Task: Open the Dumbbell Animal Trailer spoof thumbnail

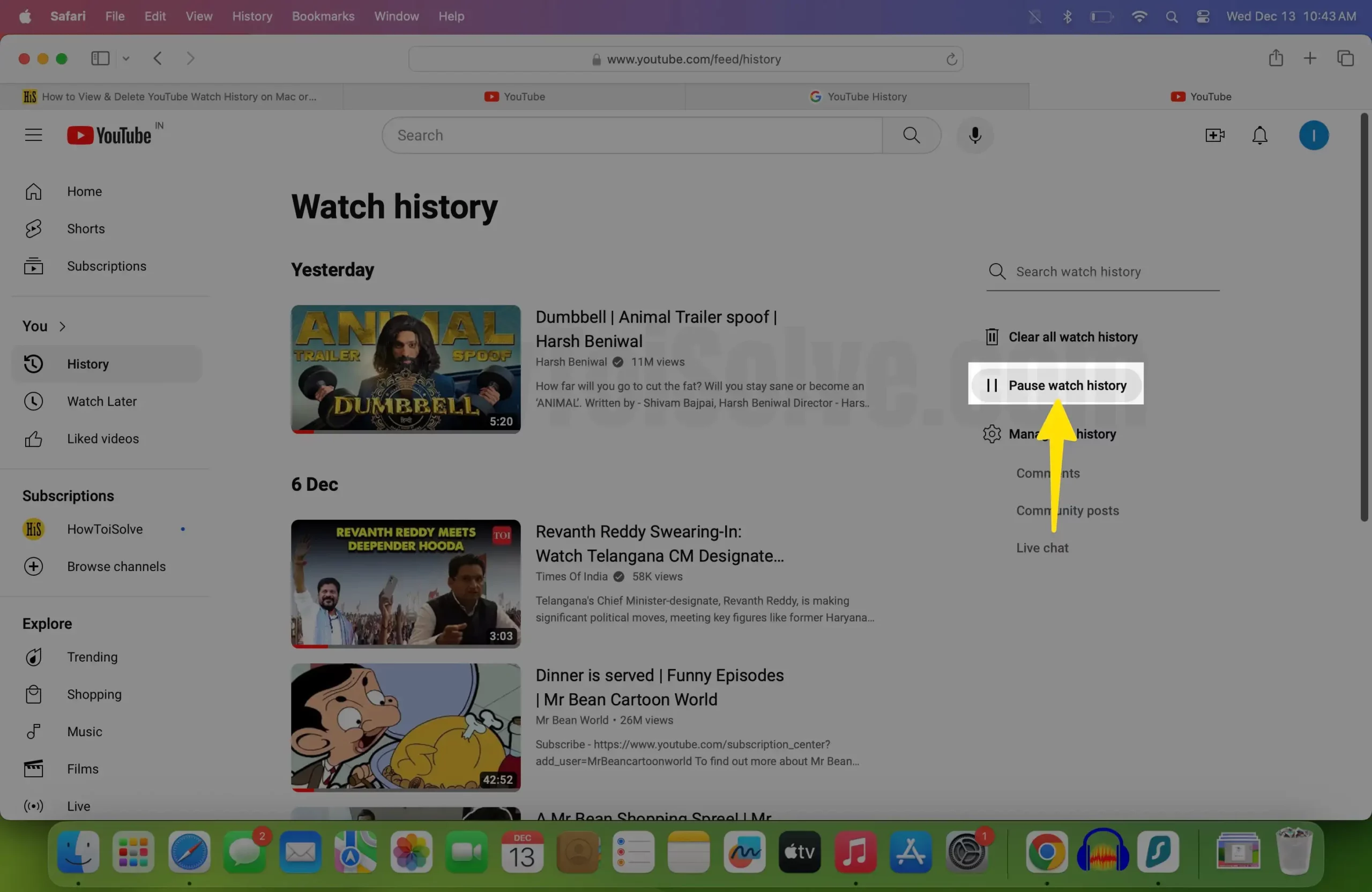Action: point(405,369)
